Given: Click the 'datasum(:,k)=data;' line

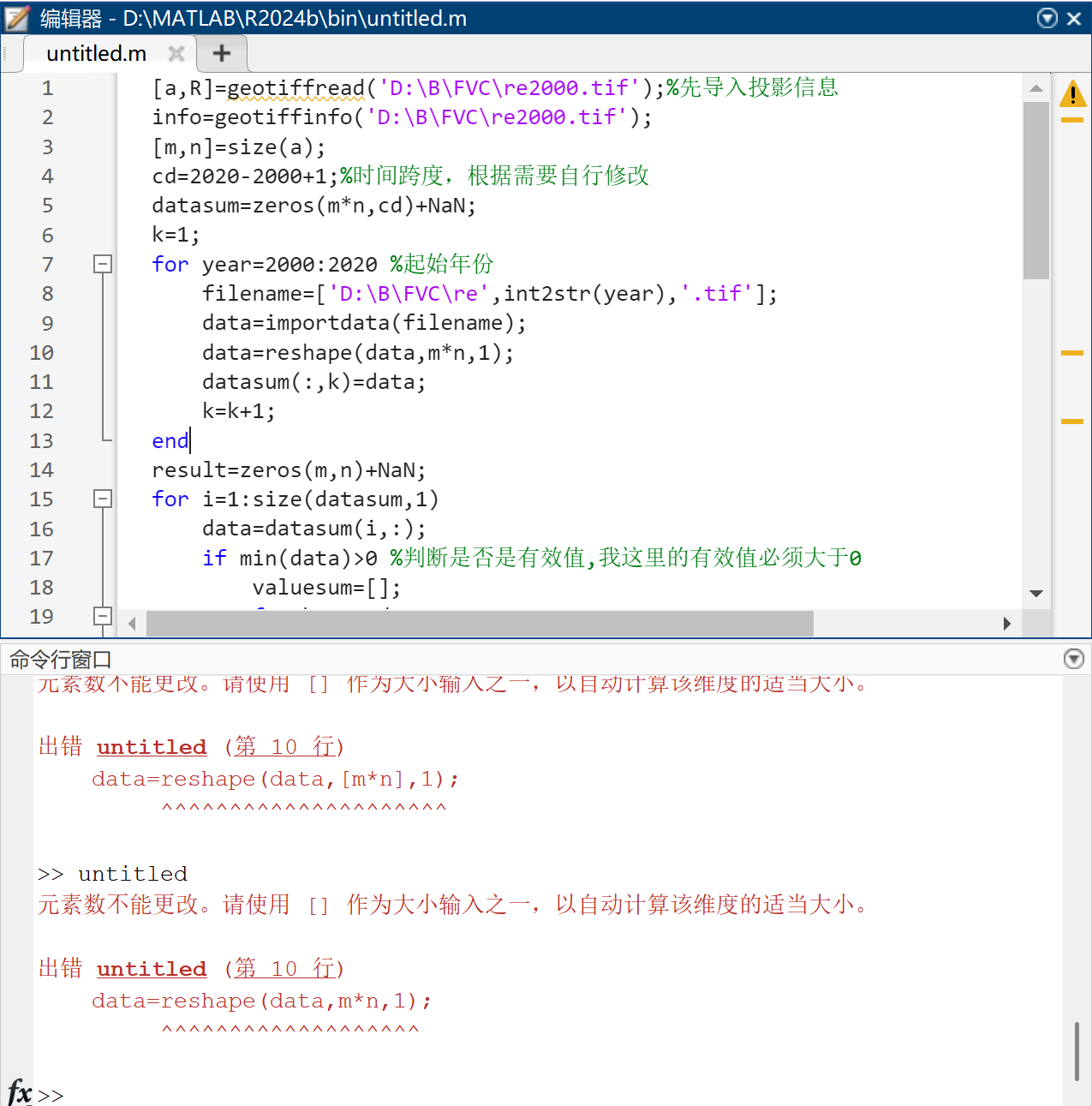Looking at the screenshot, I should [313, 382].
